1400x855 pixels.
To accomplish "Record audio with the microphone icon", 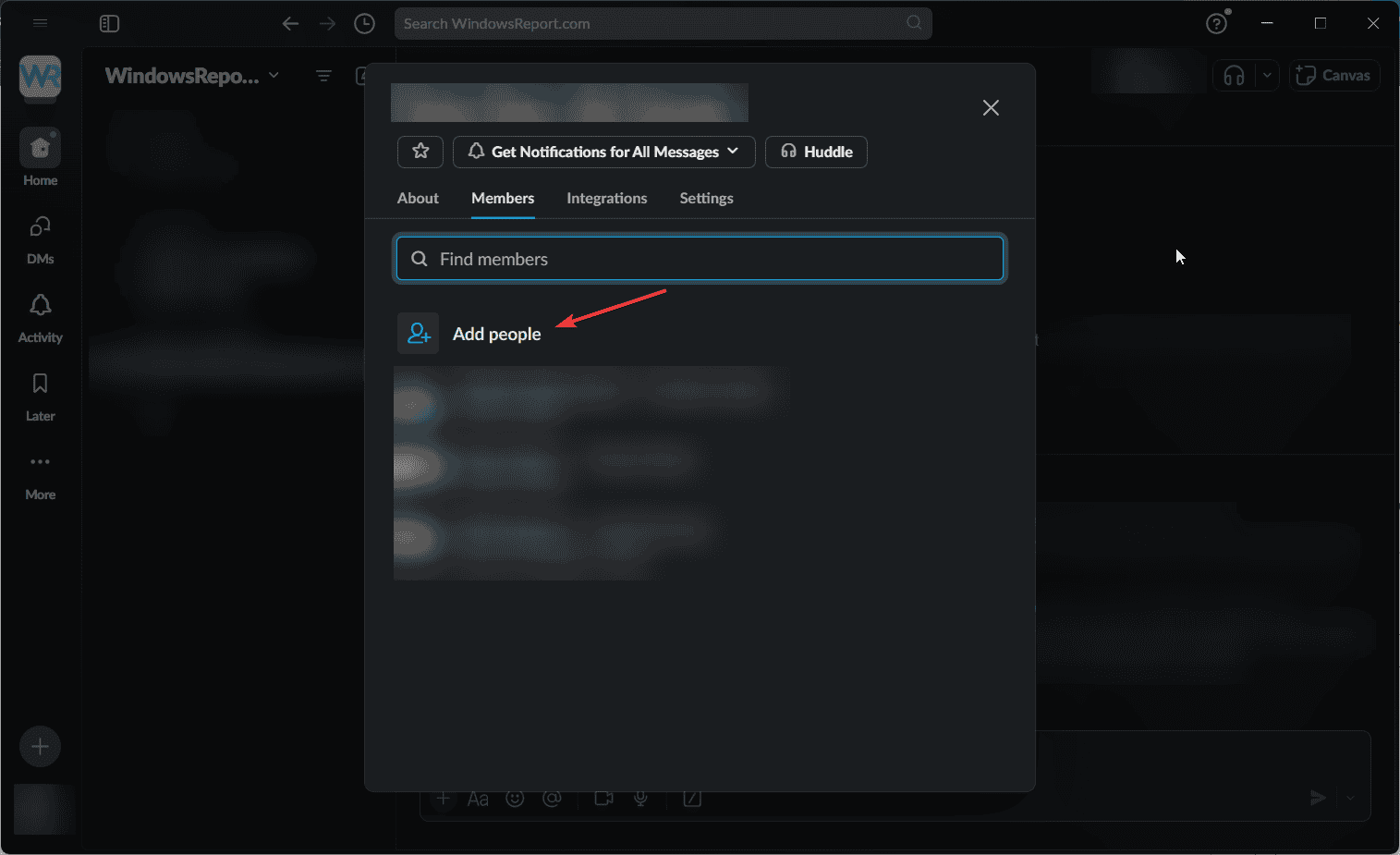I will 640,798.
